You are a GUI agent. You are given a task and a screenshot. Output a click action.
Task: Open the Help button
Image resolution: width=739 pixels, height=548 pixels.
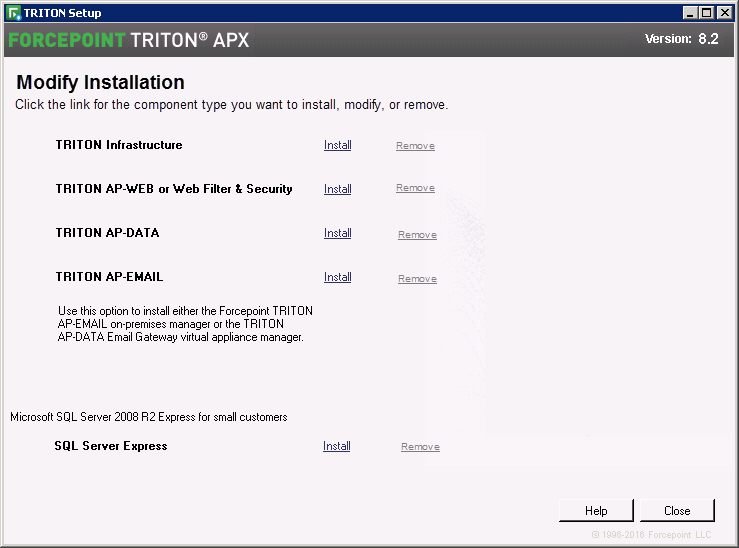(x=596, y=510)
